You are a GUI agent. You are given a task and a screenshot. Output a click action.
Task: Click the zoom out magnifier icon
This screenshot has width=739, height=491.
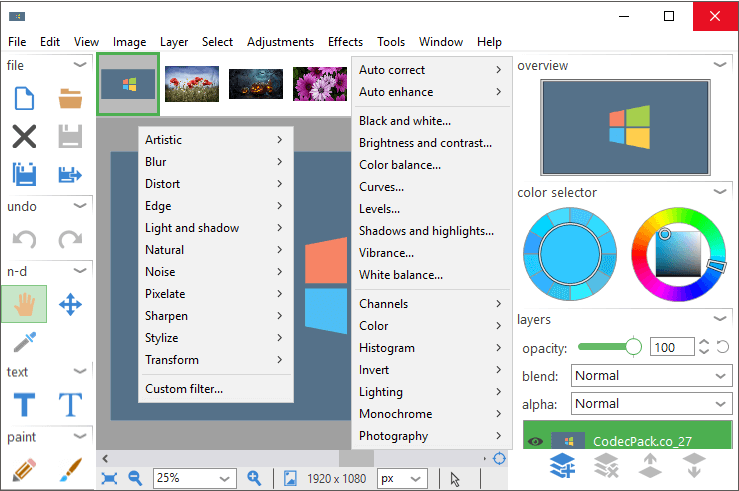[135, 478]
